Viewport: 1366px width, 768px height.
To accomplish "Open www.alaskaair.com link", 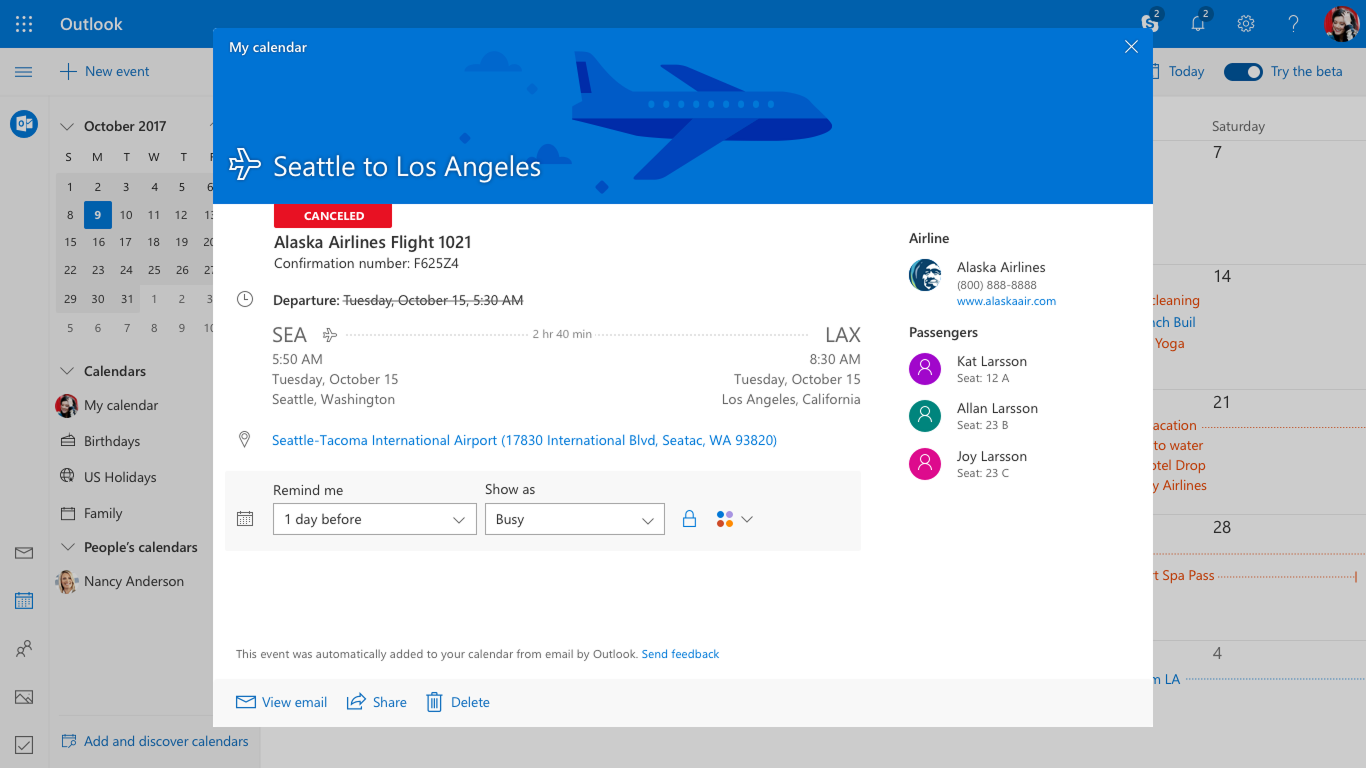I will 1006,301.
